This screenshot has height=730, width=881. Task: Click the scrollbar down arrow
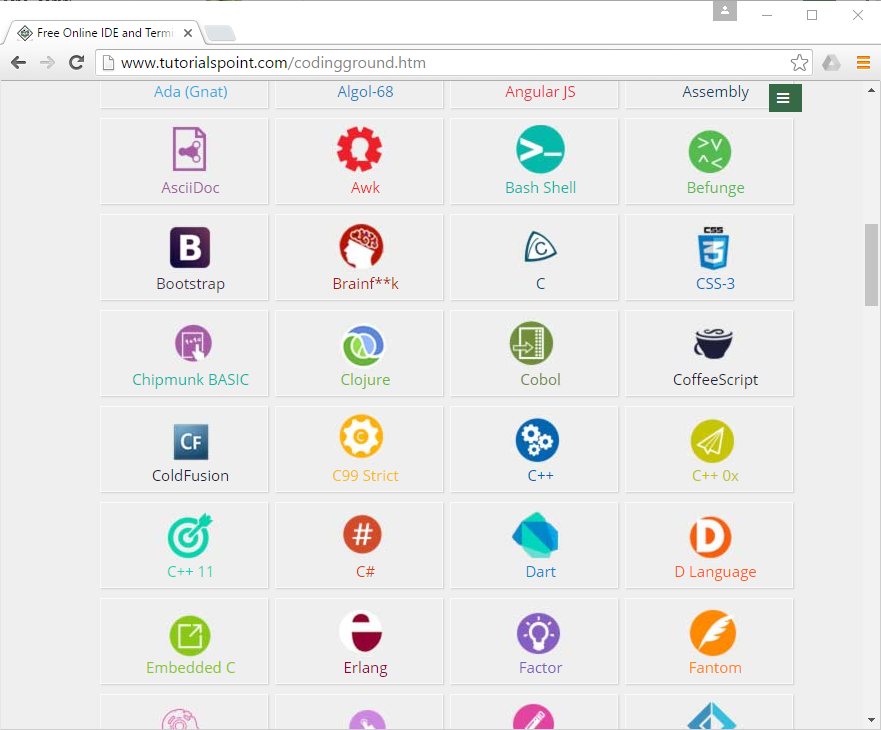pos(871,720)
